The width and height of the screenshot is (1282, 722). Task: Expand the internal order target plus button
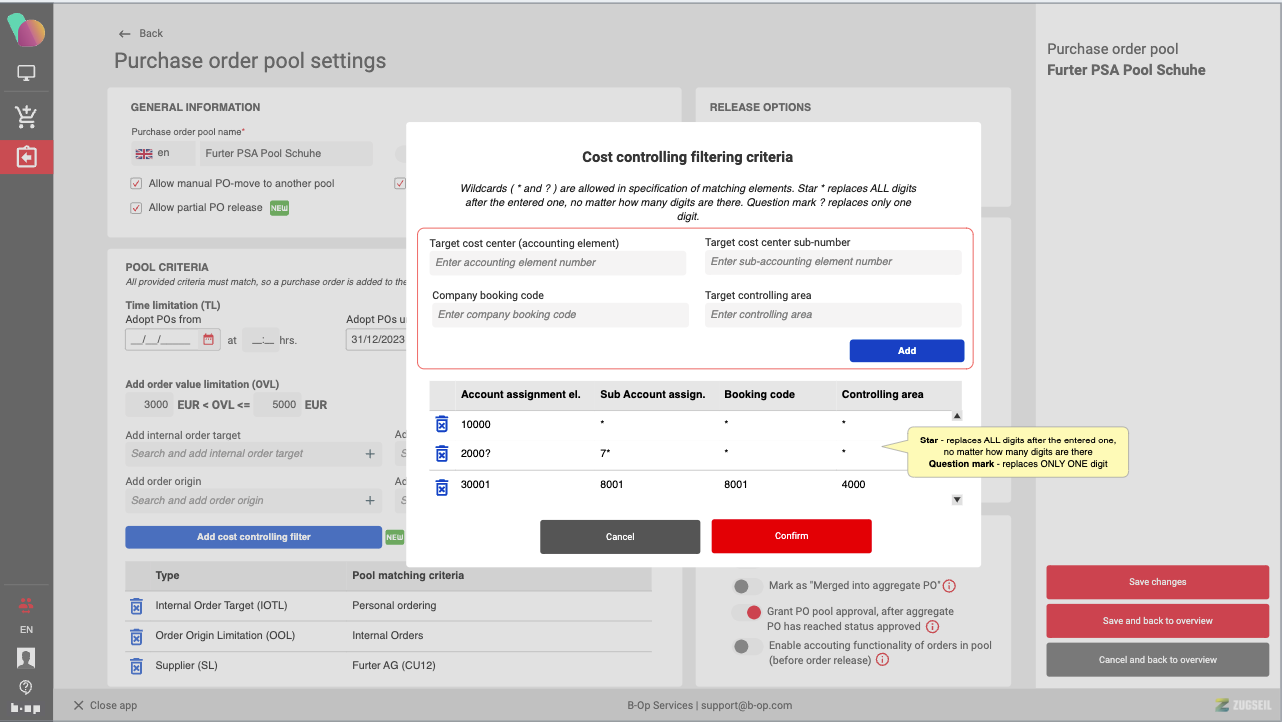pyautogui.click(x=370, y=454)
